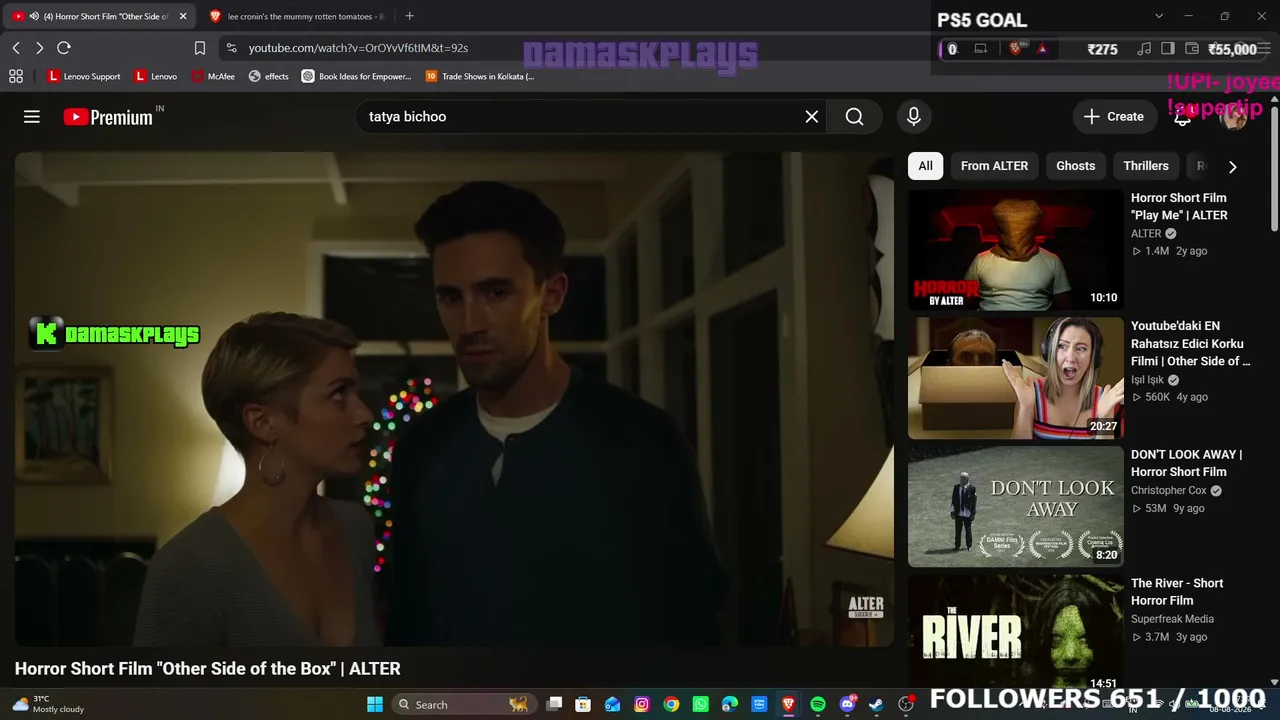Open the Other Side of the Box reaction thumbnail
Viewport: 1280px width, 720px height.
pos(1015,378)
